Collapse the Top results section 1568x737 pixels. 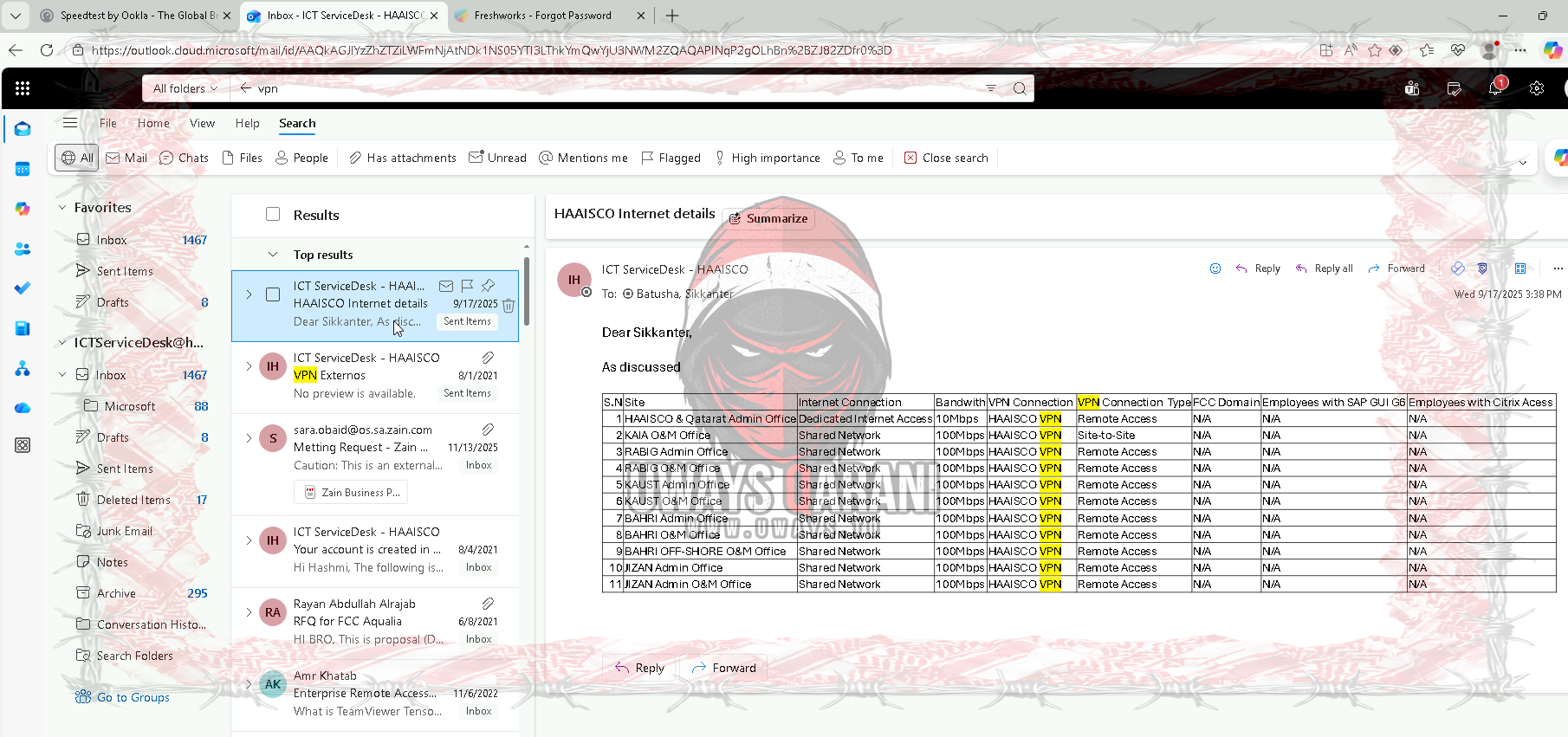pos(273,255)
